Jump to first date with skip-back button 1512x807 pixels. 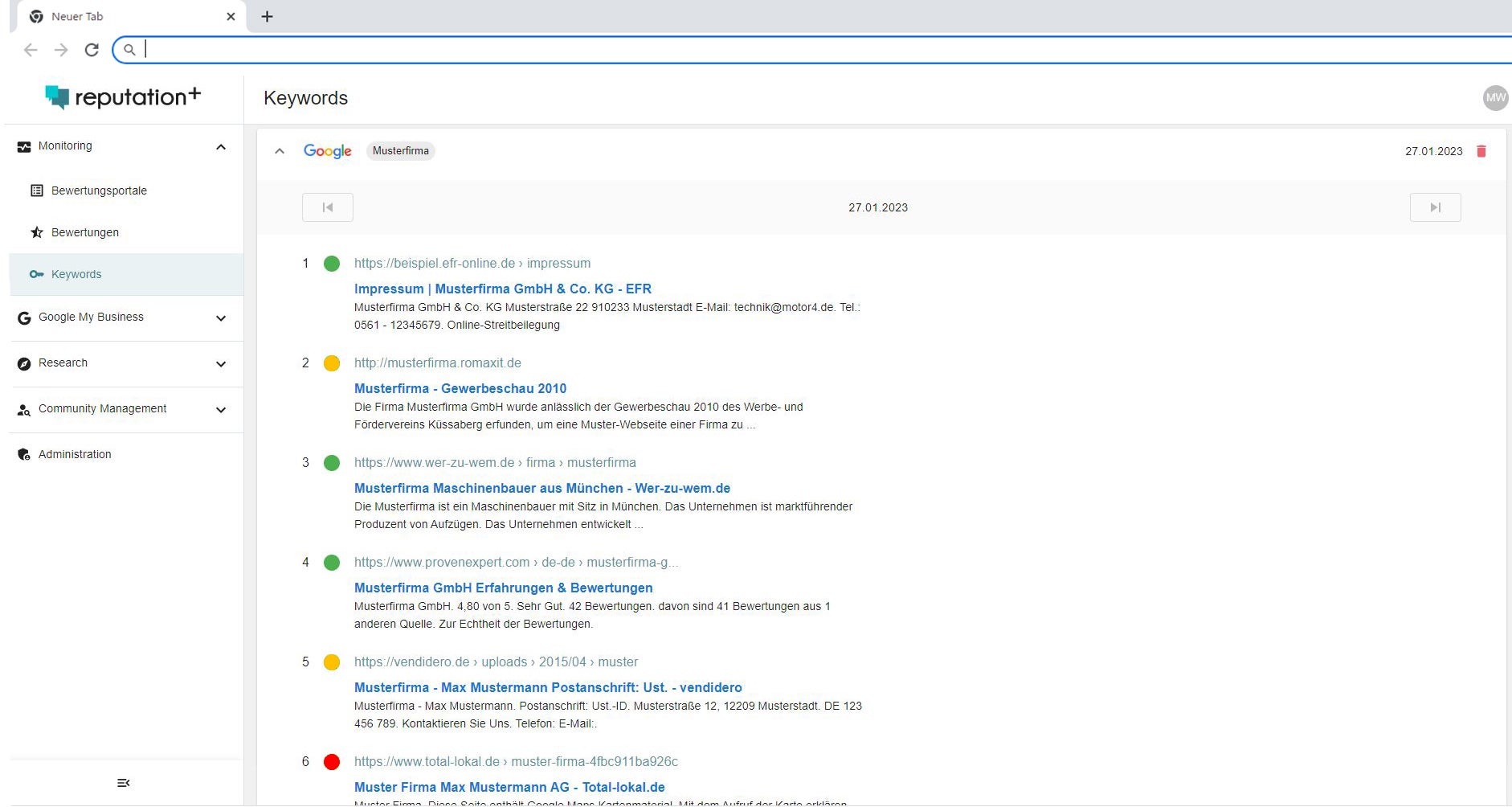click(328, 207)
